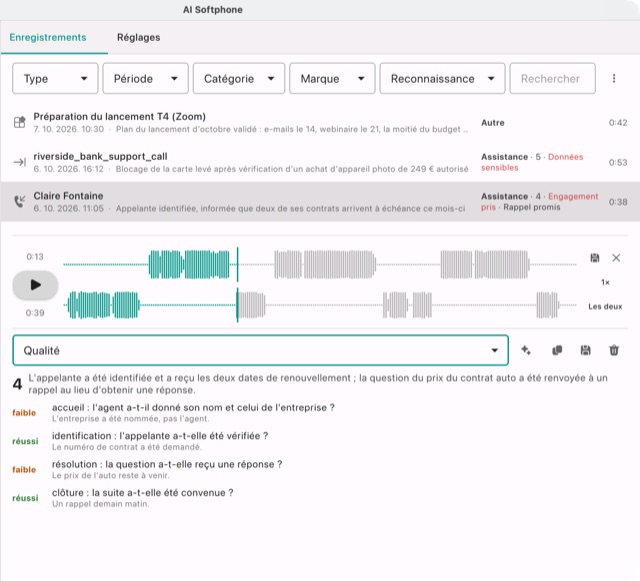
Task: Click the Rechercher search field
Action: click(x=552, y=78)
